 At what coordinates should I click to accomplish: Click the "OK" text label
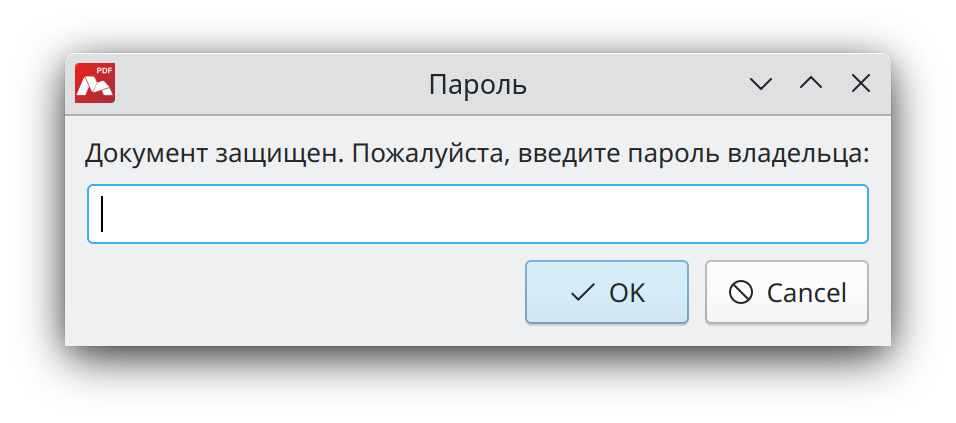627,293
